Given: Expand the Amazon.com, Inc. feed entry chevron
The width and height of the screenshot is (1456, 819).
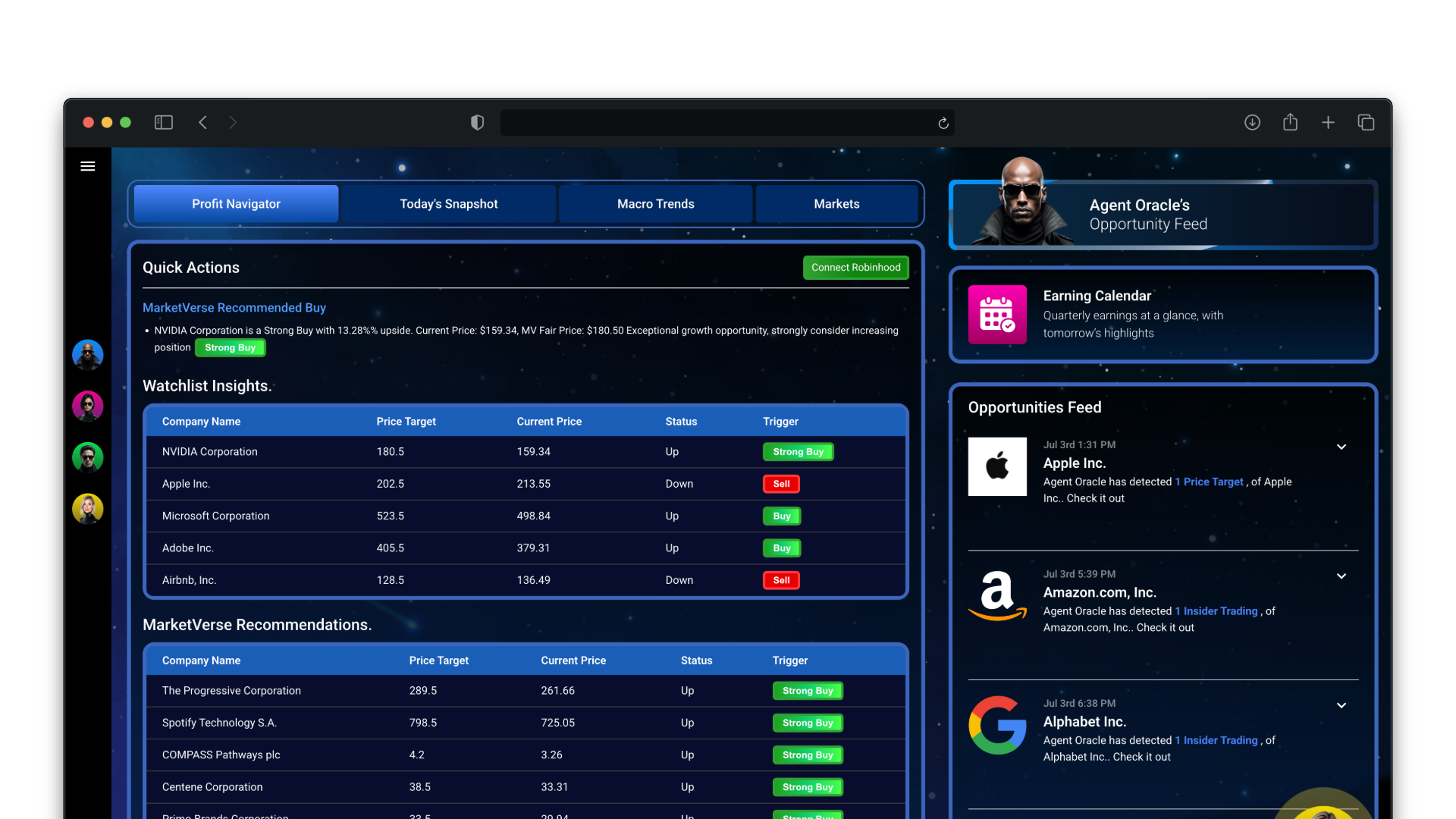Looking at the screenshot, I should click(x=1341, y=576).
